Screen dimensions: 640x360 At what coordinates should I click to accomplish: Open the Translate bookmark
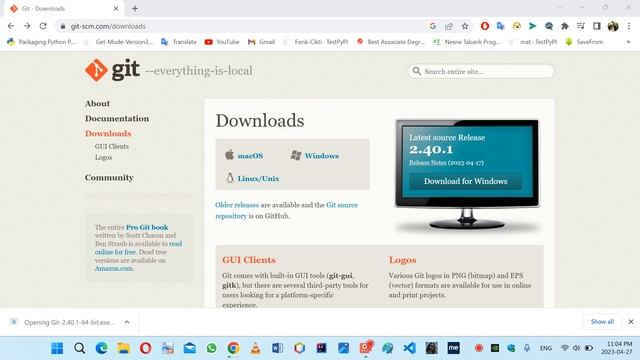pos(179,42)
